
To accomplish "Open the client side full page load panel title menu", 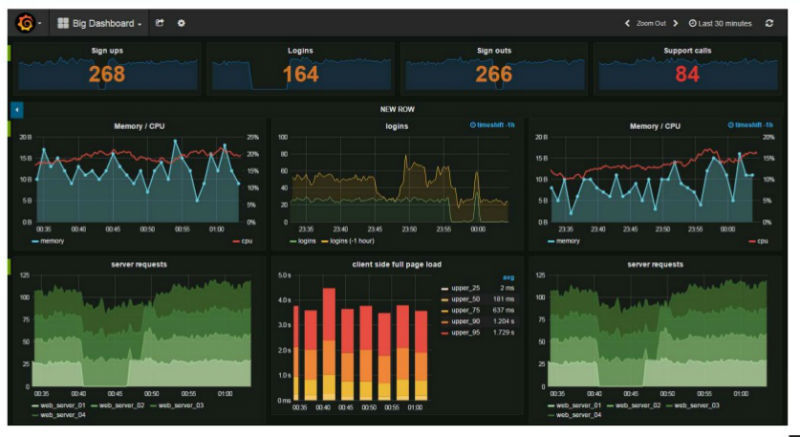I will [396, 265].
